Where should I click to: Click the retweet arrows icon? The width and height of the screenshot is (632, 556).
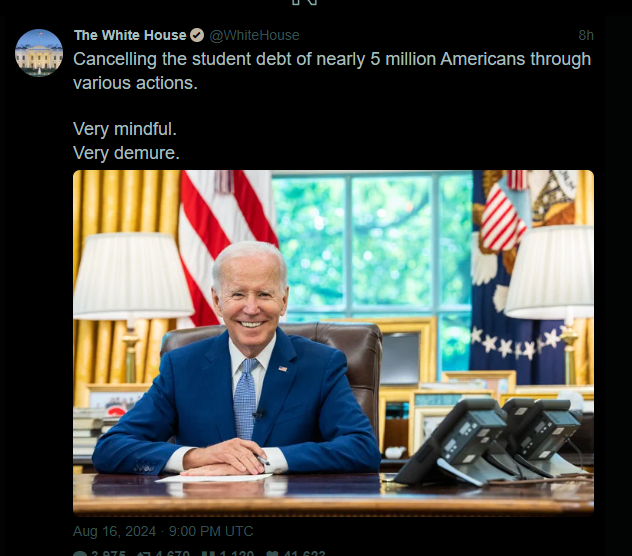143,554
